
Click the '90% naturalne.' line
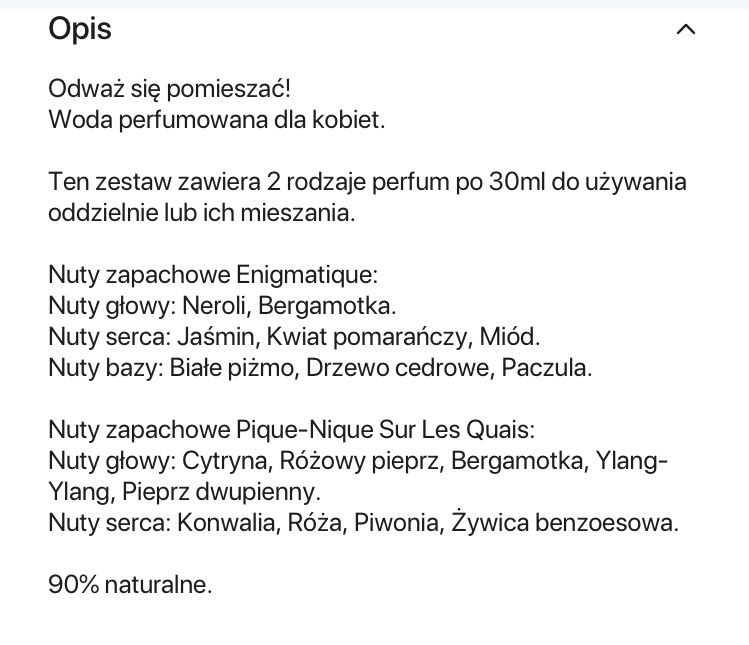coord(130,585)
